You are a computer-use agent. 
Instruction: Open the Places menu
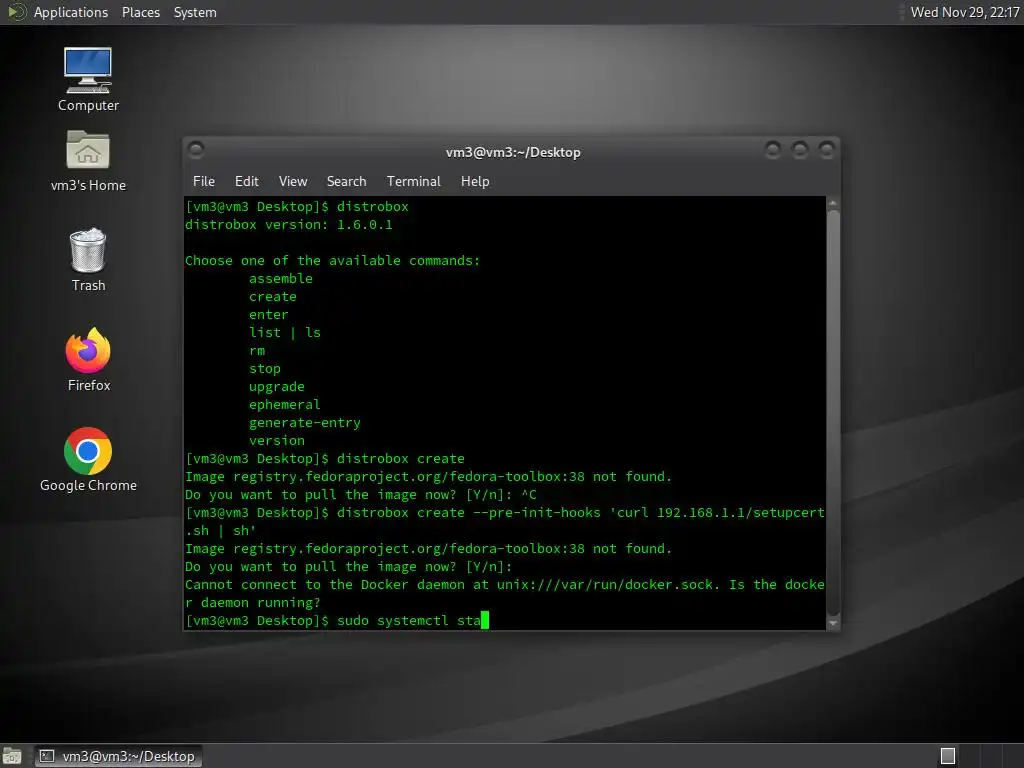click(x=140, y=12)
